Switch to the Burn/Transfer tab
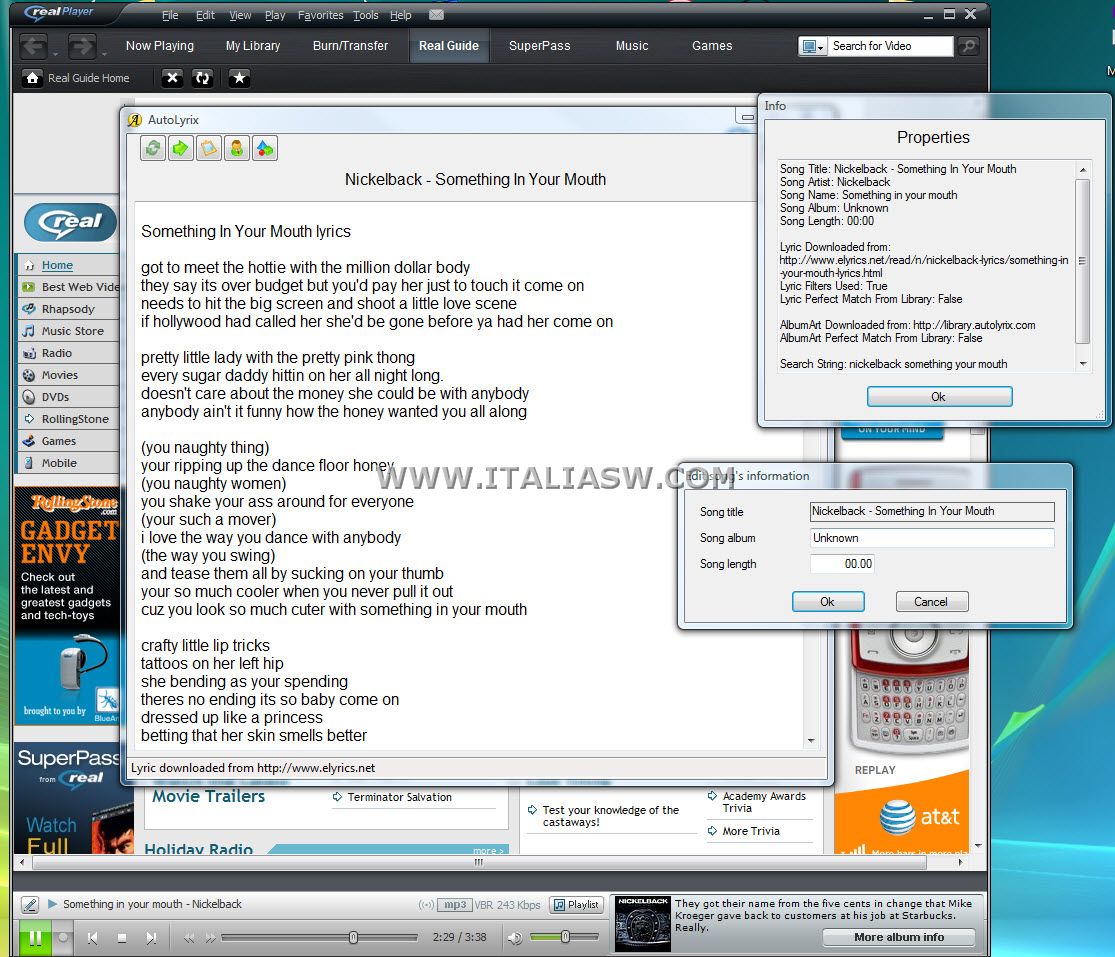Screen dimensions: 1115x957 [x=350, y=46]
